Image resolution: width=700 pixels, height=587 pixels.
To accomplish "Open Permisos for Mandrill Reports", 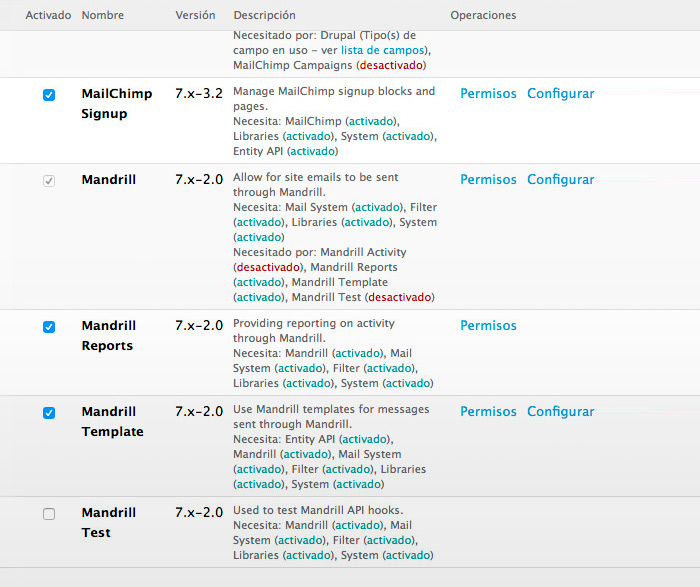I will 488,326.
